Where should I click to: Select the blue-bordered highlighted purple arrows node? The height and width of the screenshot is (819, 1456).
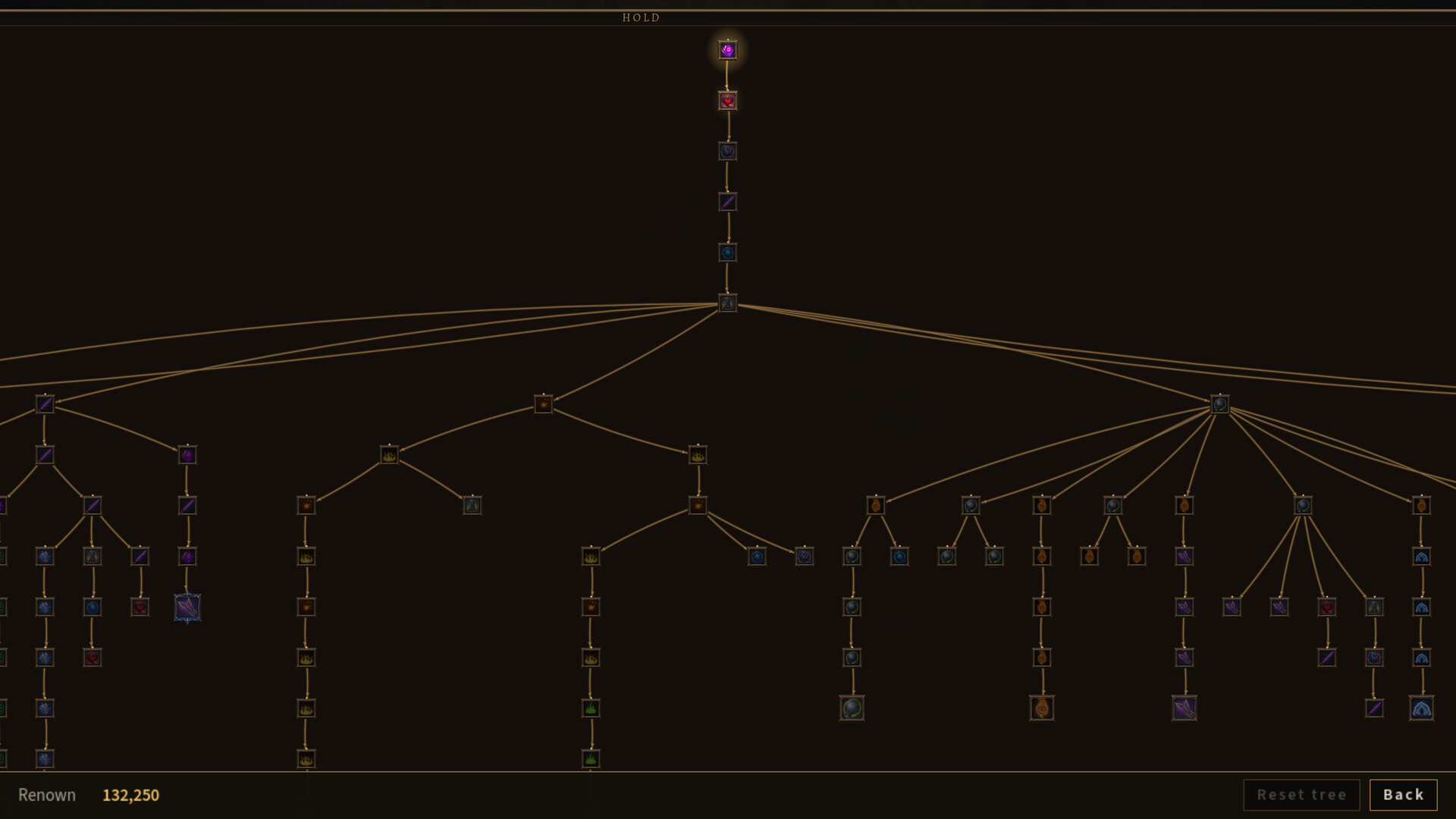tap(187, 607)
